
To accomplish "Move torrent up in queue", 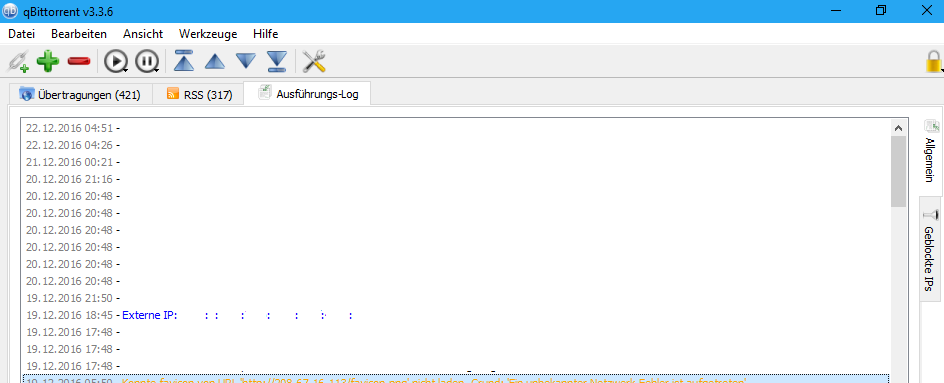I will pos(215,61).
